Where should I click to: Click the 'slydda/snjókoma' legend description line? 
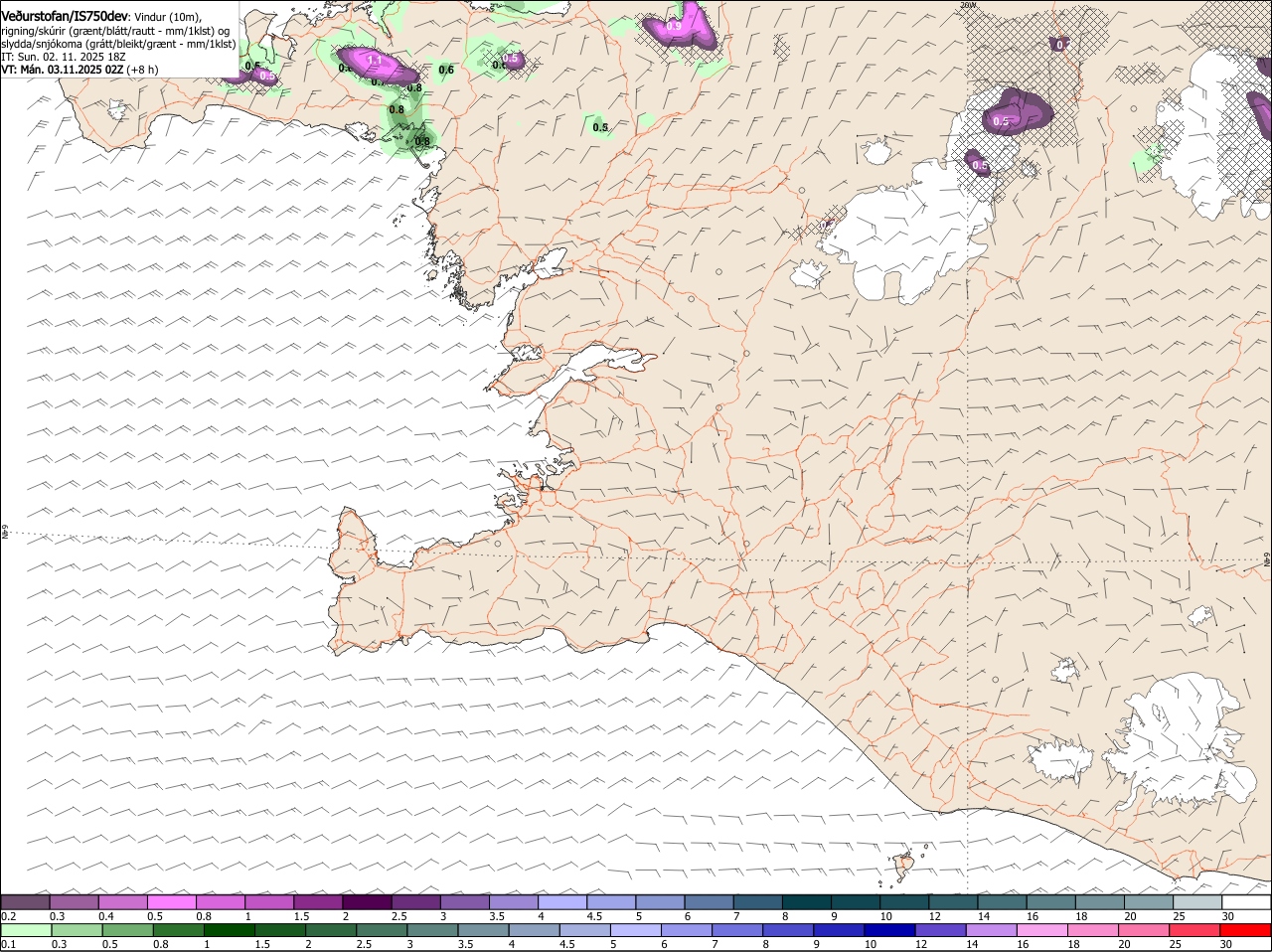(x=118, y=44)
